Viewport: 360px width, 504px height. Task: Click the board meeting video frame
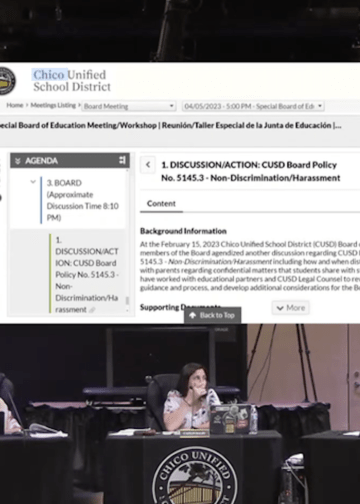pos(180,414)
